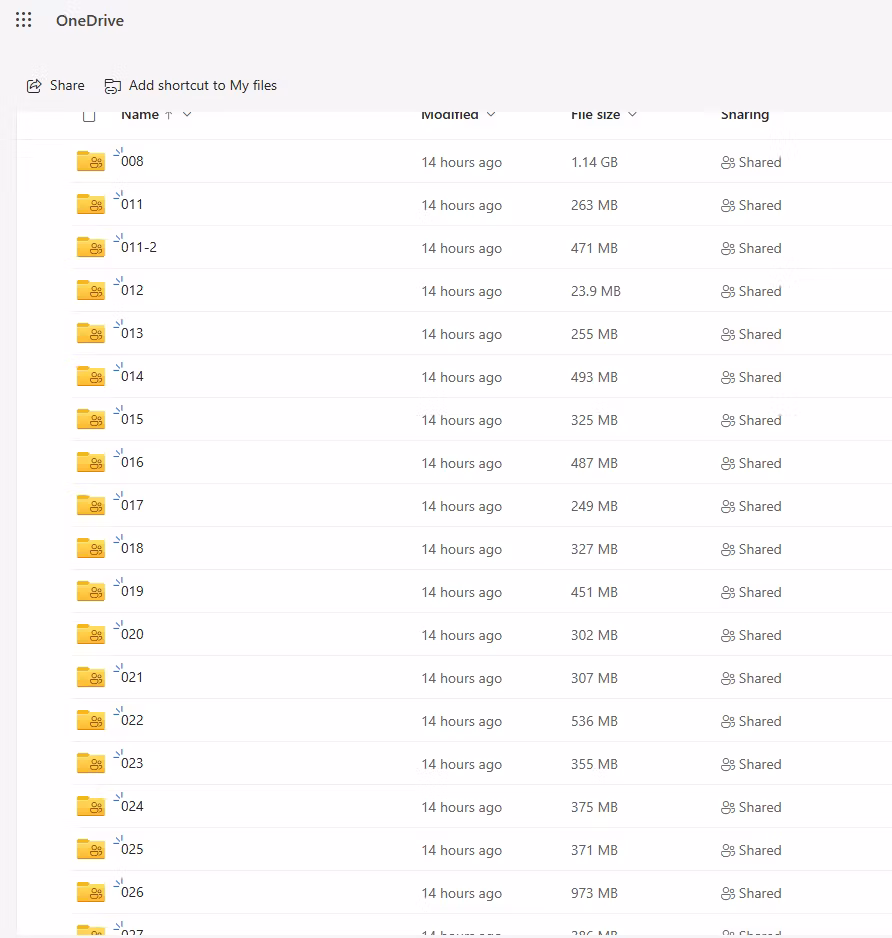Click the 1.14 GB file size value
The image size is (892, 938).
pyautogui.click(x=594, y=163)
